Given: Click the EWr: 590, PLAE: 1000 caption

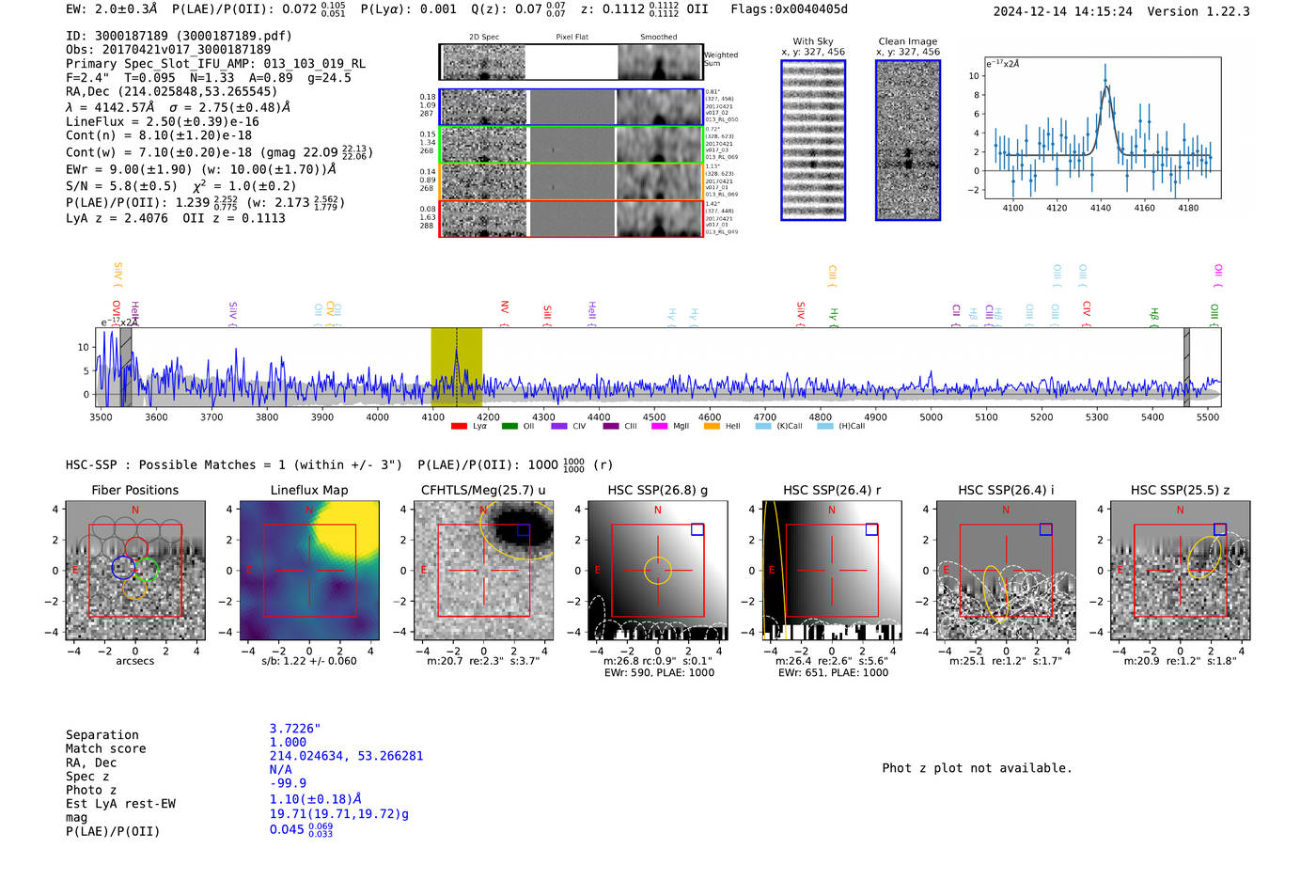Looking at the screenshot, I should tap(659, 672).
